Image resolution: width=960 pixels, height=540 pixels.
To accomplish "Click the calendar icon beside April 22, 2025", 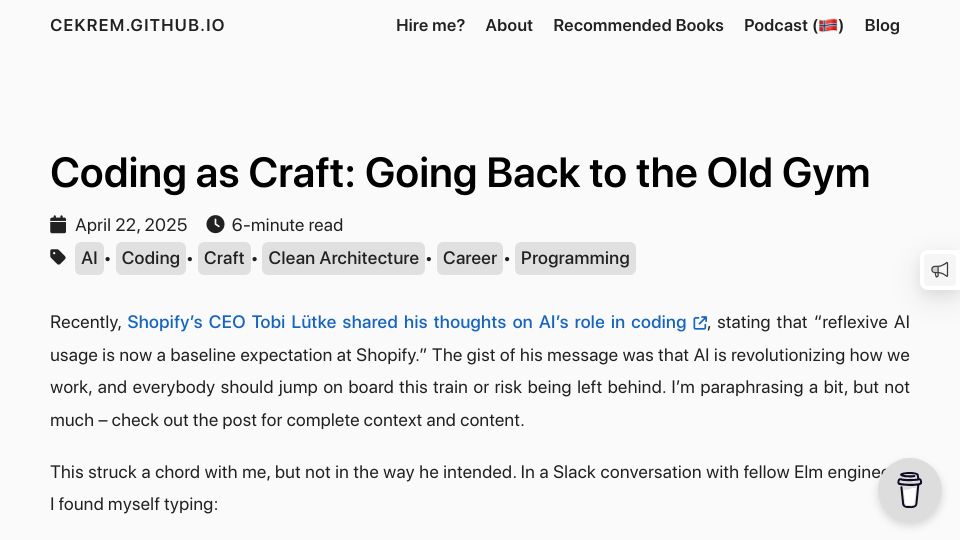I will coord(58,225).
